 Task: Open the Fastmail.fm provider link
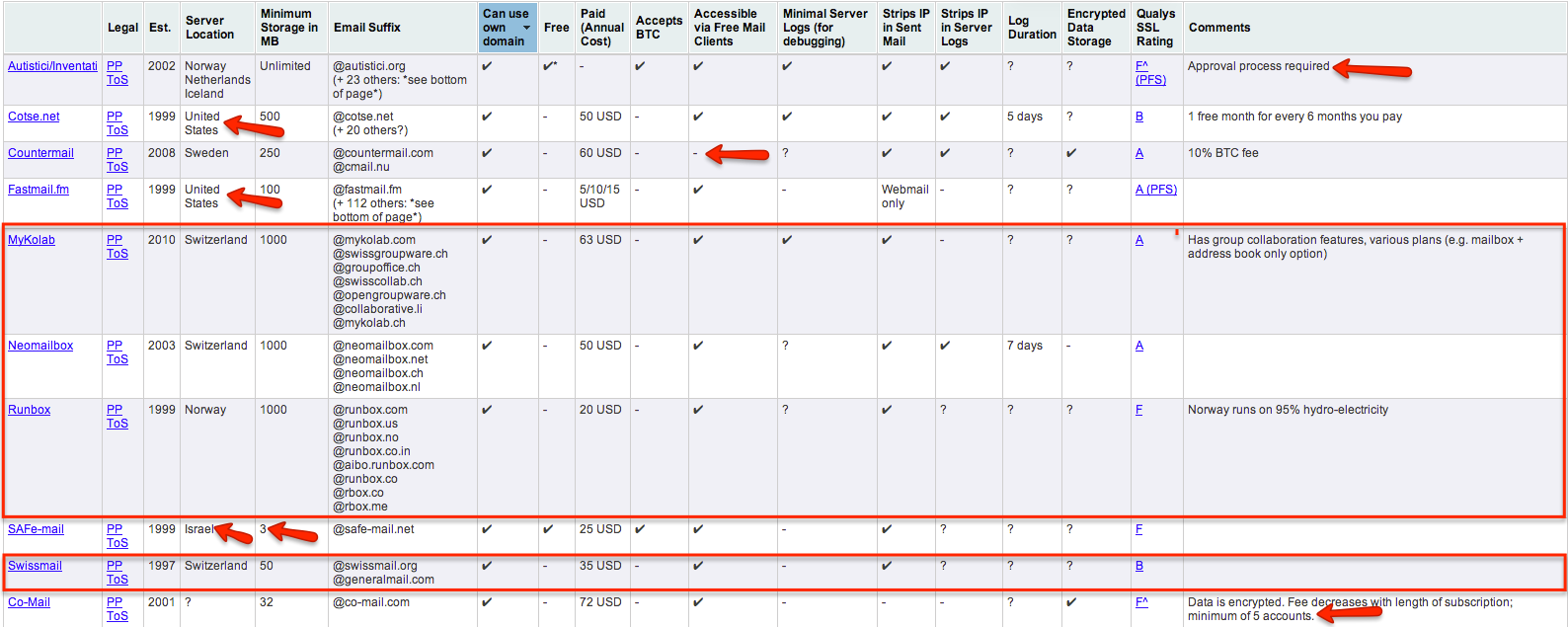[39, 190]
